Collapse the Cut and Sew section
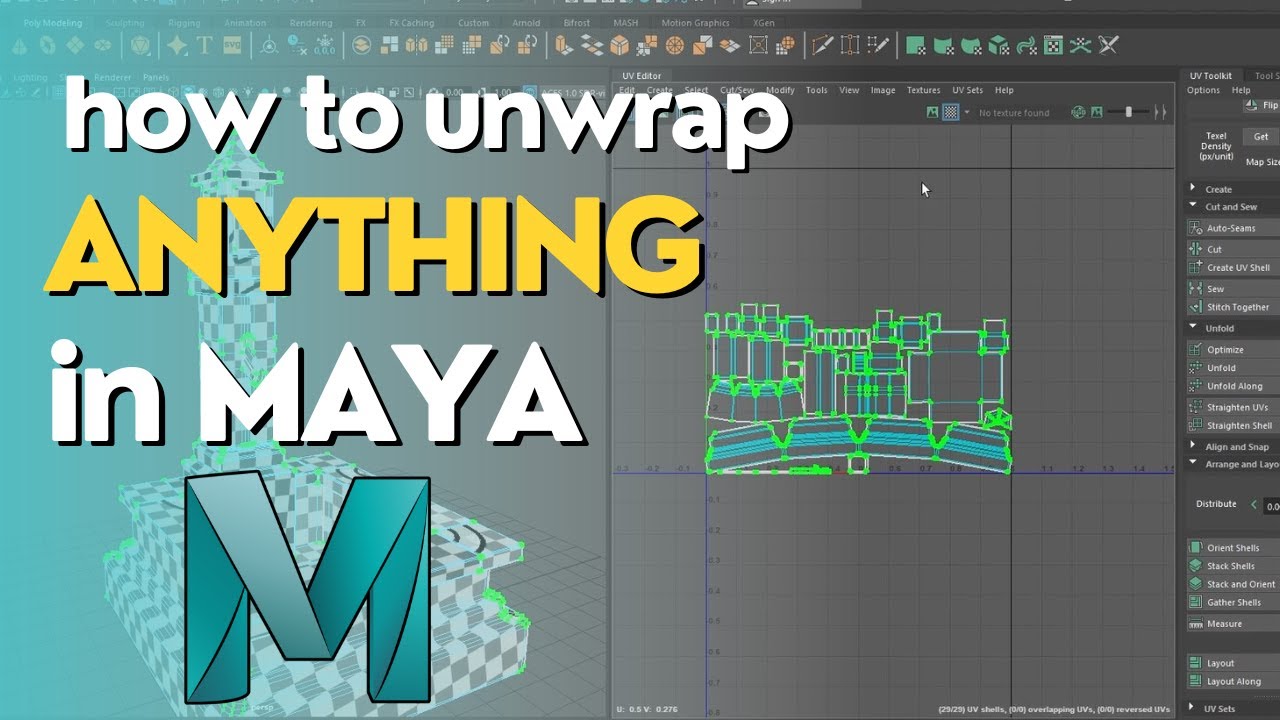This screenshot has height=720, width=1280. pos(1193,206)
